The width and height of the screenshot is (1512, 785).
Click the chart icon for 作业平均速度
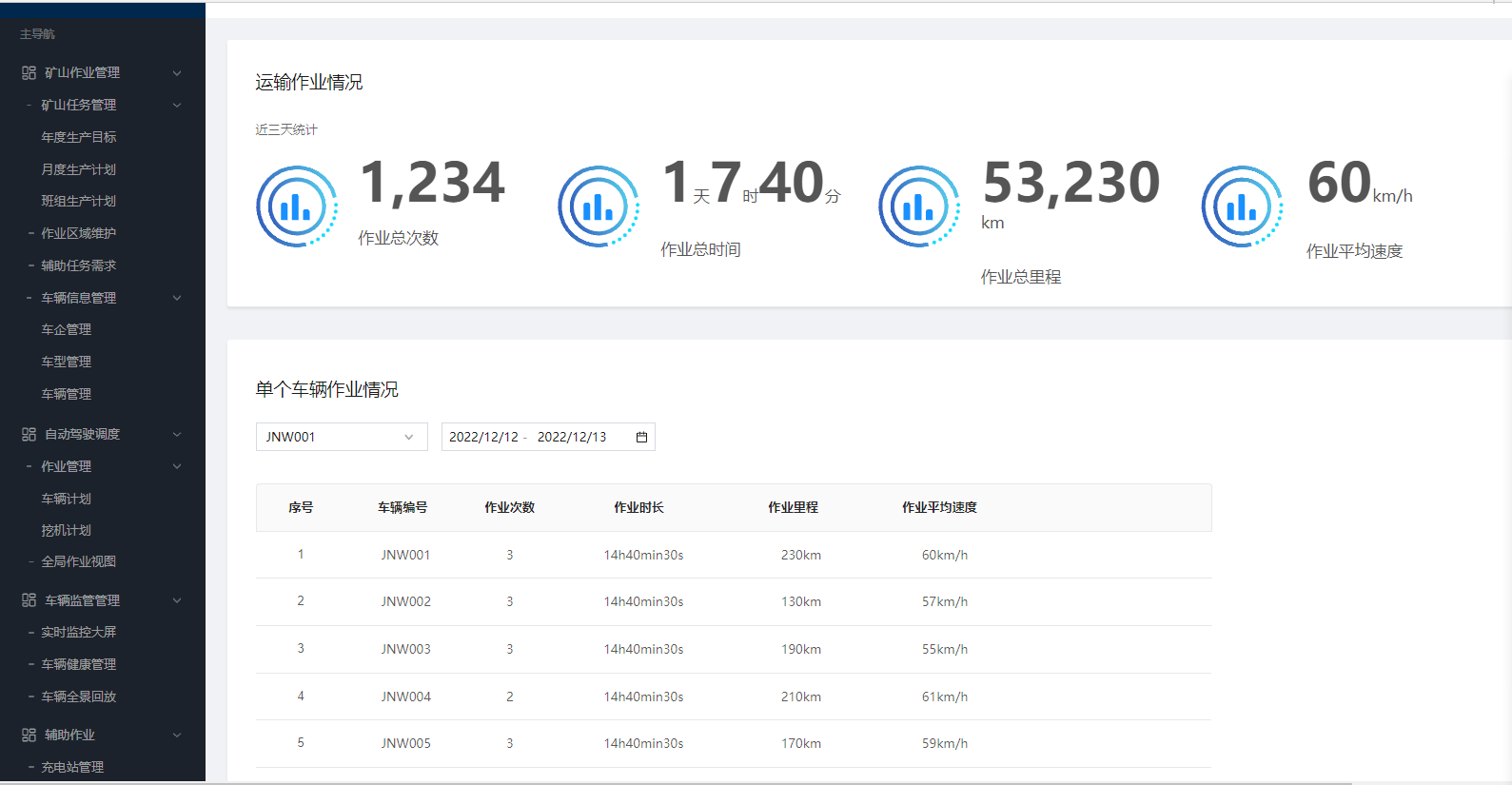pos(1242,206)
